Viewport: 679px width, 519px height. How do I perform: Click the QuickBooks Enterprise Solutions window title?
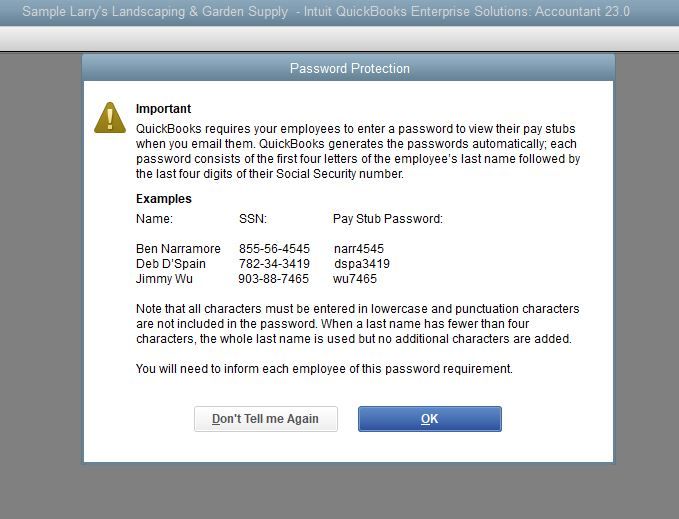tap(326, 12)
